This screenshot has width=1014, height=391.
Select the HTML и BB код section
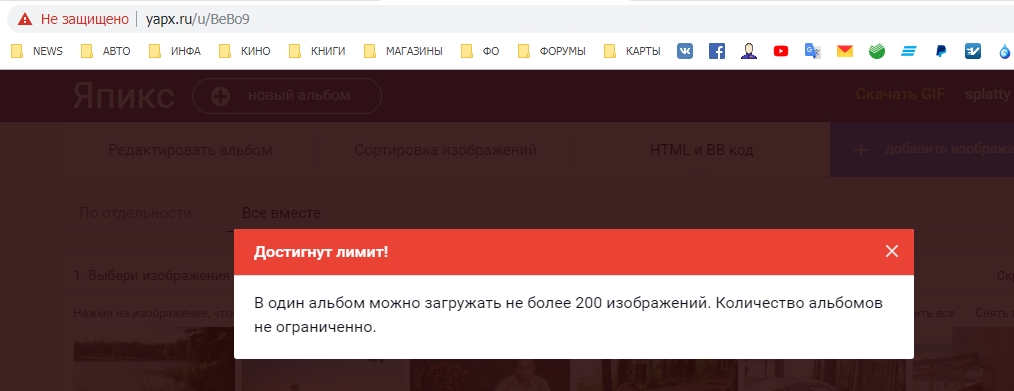pyautogui.click(x=702, y=150)
